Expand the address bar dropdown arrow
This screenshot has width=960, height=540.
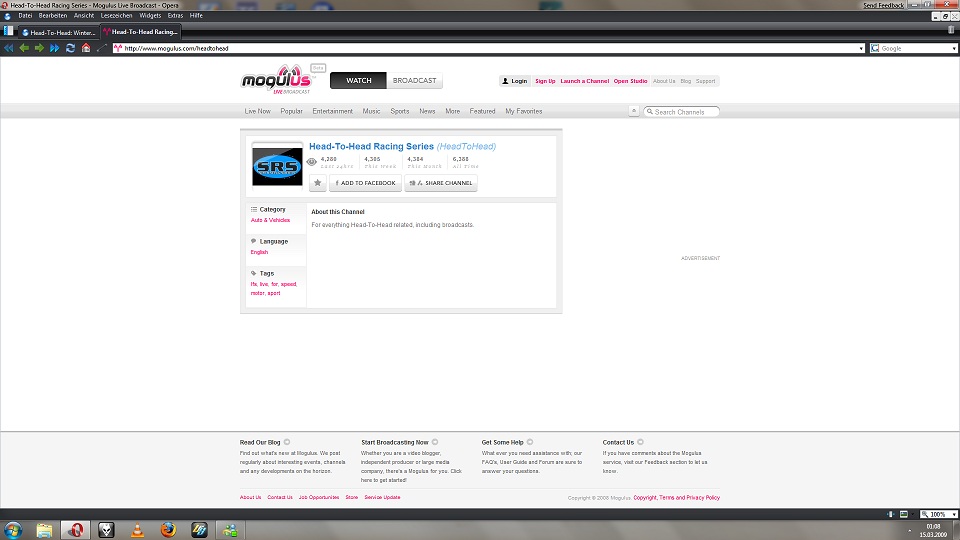pos(861,48)
